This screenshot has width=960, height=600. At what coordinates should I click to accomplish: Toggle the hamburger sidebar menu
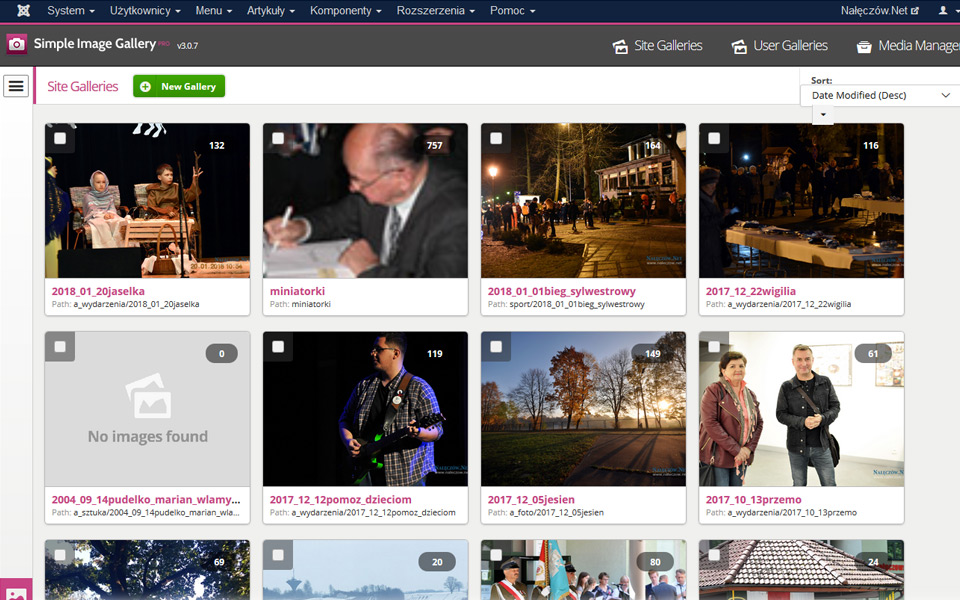point(16,86)
